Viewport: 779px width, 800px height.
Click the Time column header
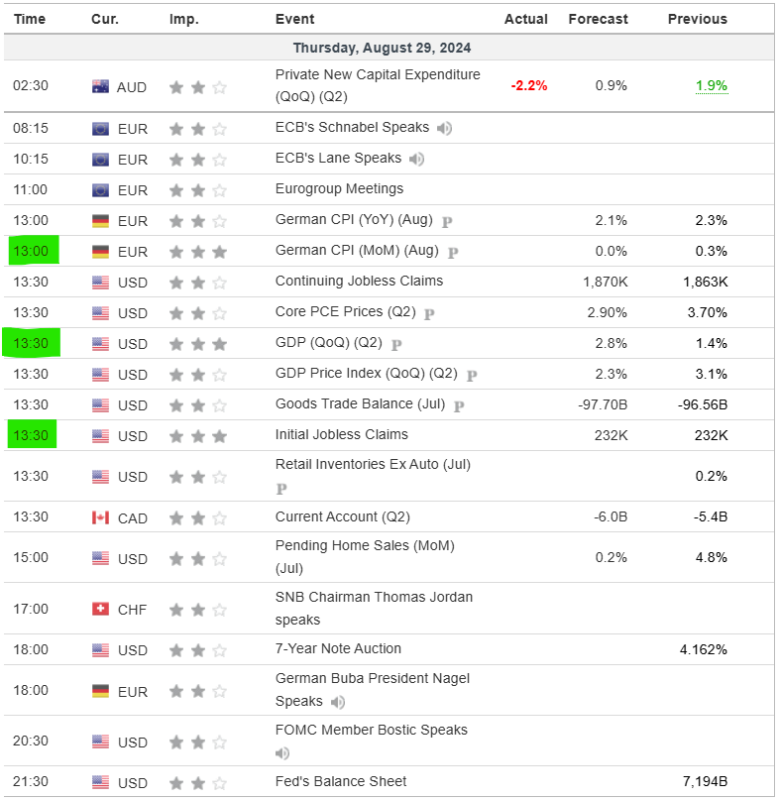click(x=30, y=19)
